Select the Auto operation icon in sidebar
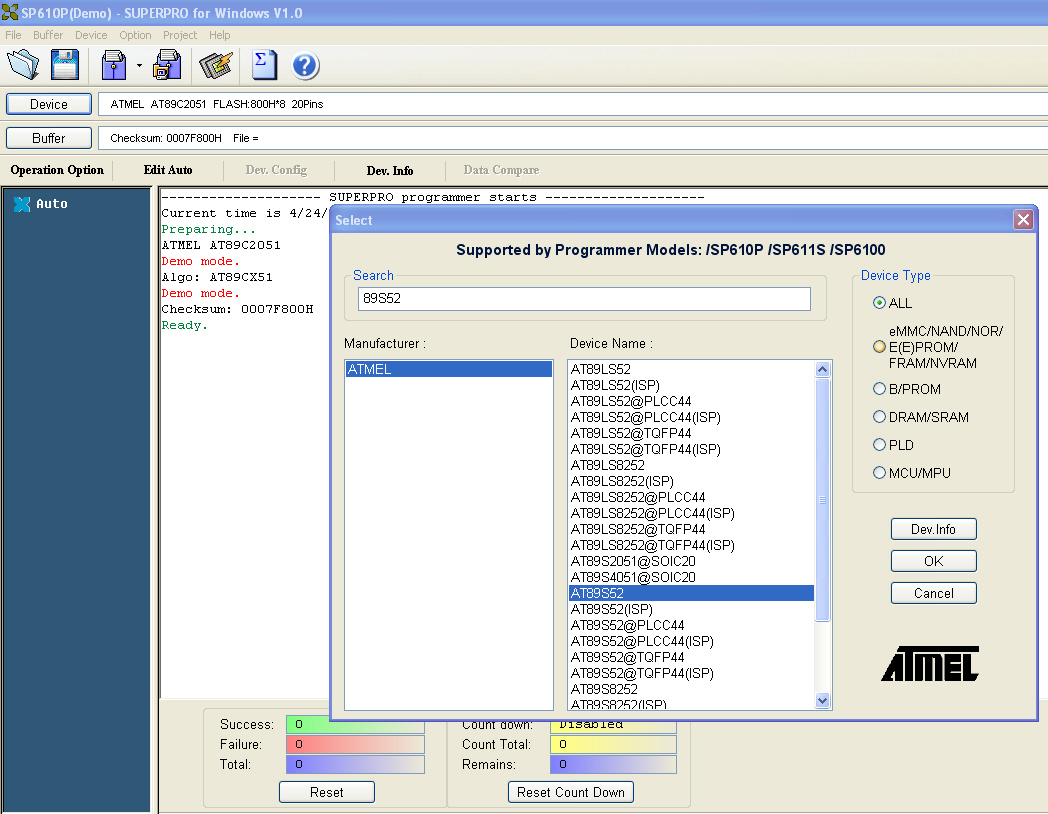The image size is (1048, 814). coord(22,204)
